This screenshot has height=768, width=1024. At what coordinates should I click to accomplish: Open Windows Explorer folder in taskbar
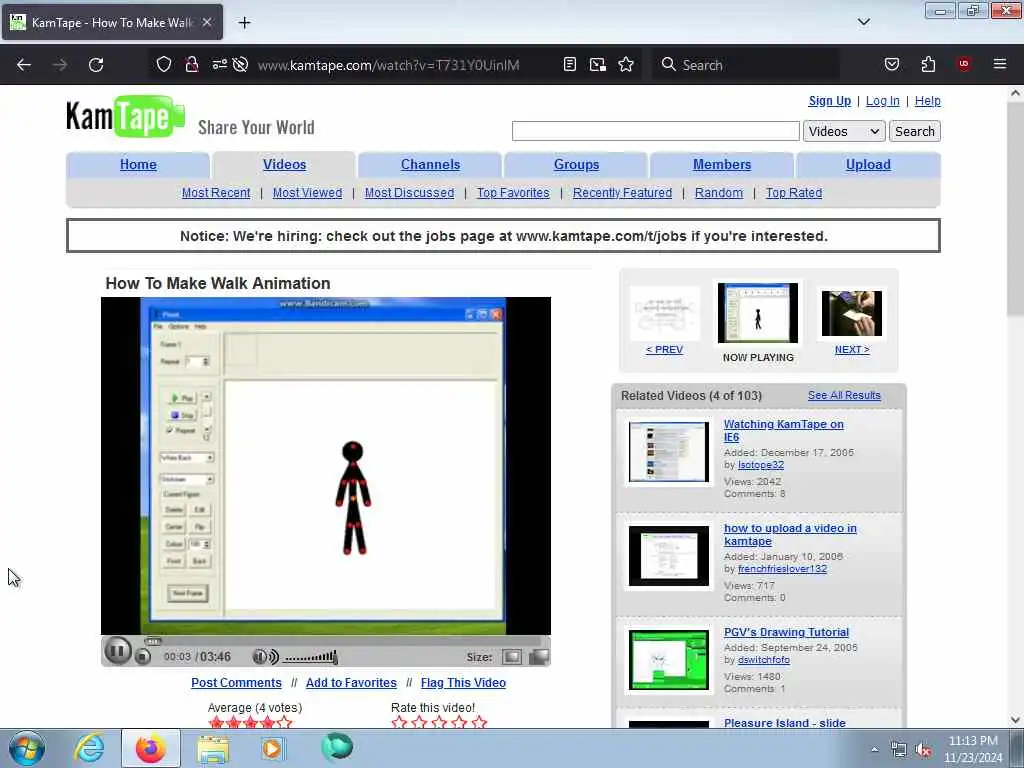coord(213,748)
